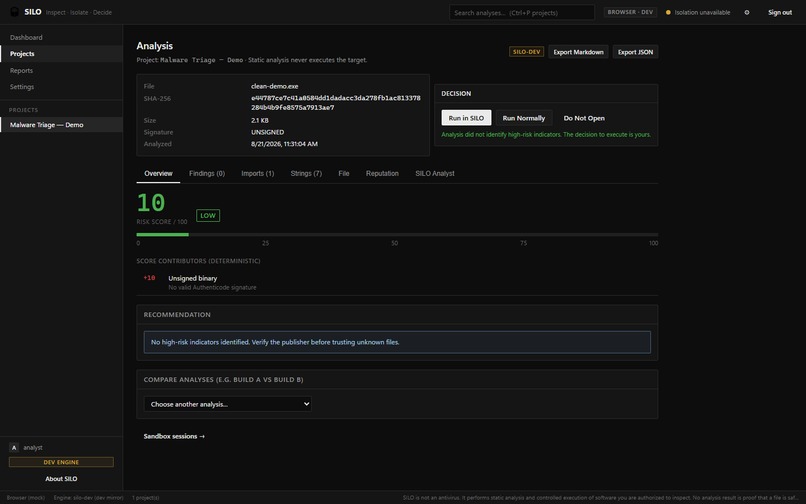Click the DEV ENGINE badge

[x=61, y=462]
